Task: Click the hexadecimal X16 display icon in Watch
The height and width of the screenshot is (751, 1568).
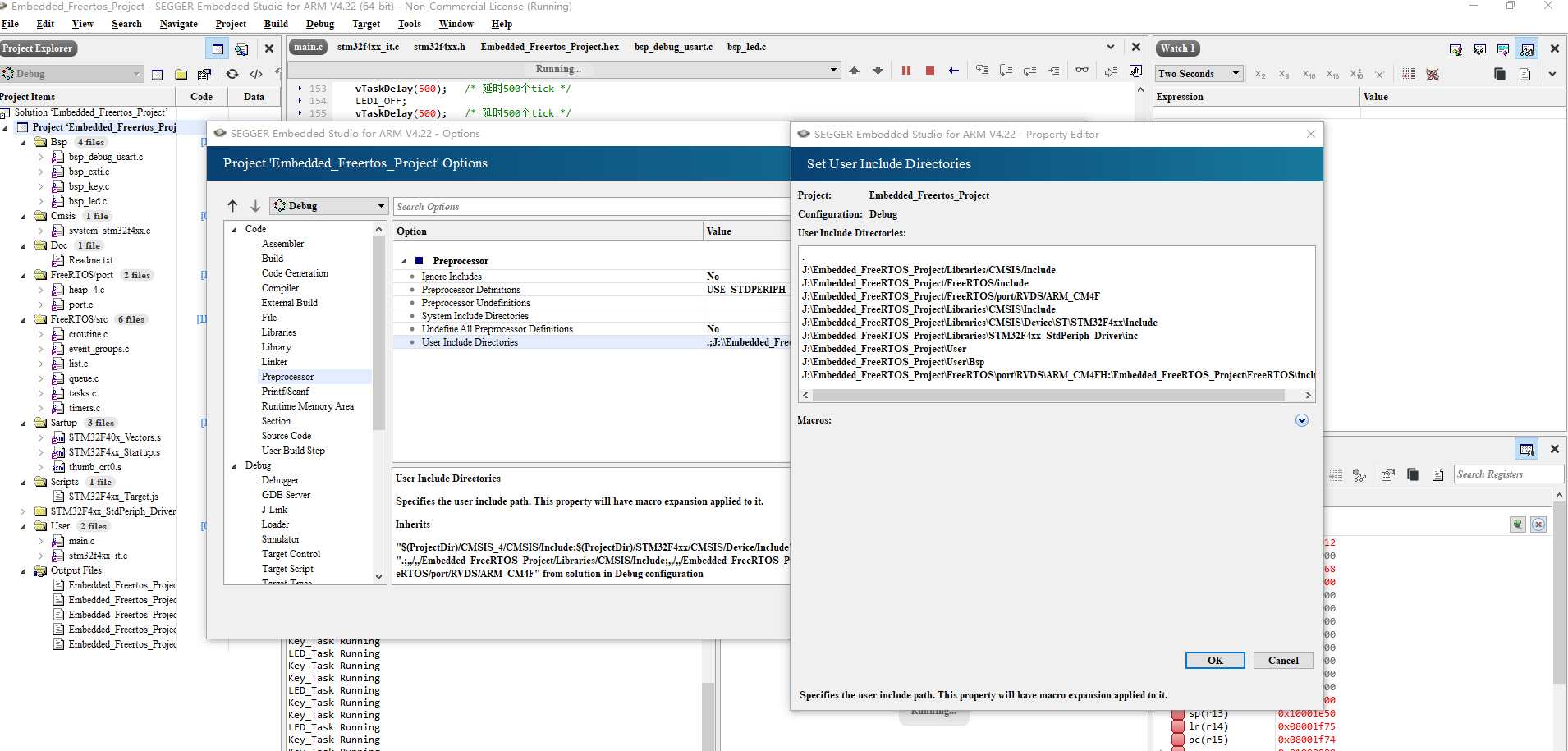Action: [x=1332, y=75]
